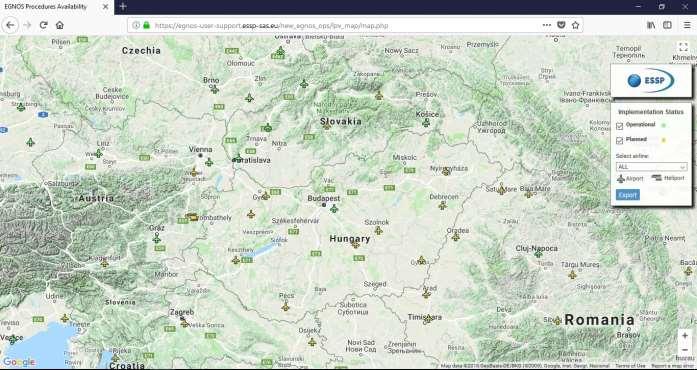The width and height of the screenshot is (697, 370).
Task: Select the yellow airport marker at Târgu Mureș
Action: tap(572, 275)
